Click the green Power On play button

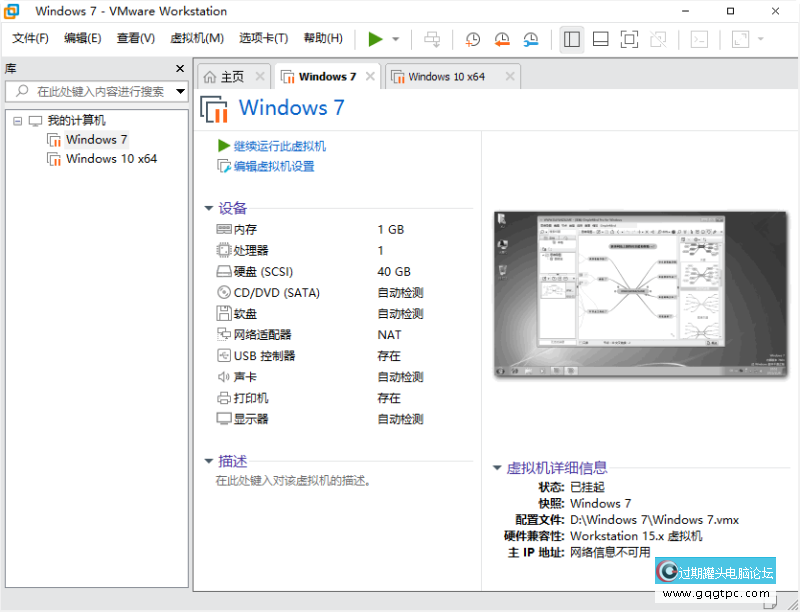(x=375, y=39)
